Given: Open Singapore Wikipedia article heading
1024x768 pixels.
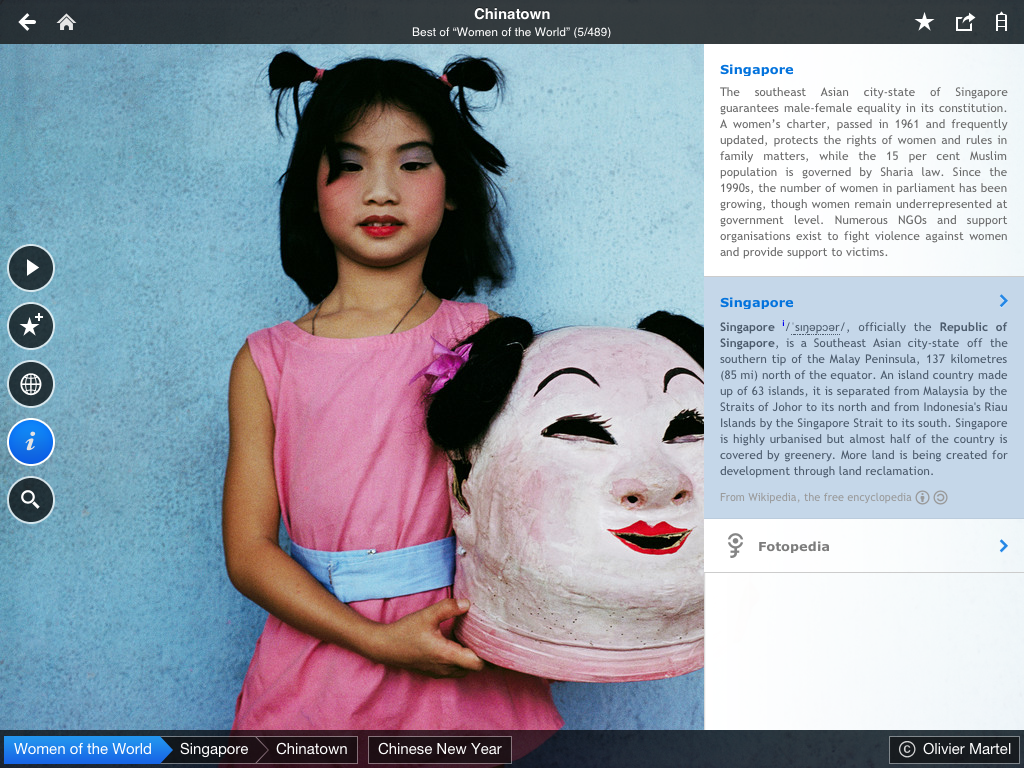Looking at the screenshot, I should 756,302.
